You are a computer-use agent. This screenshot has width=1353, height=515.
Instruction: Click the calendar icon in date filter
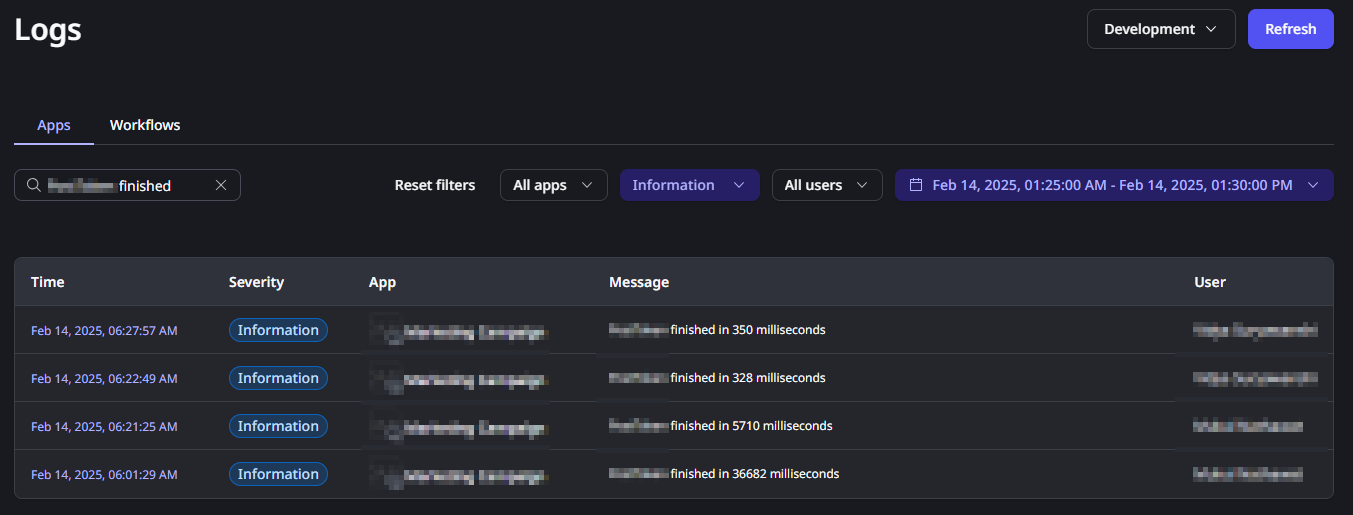tap(915, 185)
